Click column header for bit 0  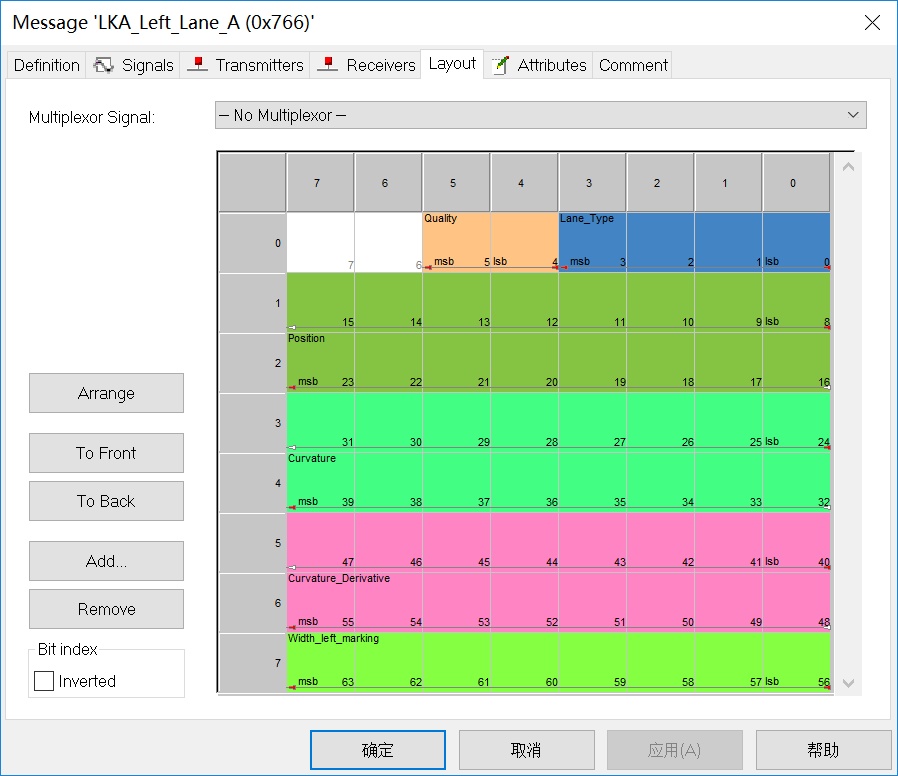coord(796,183)
